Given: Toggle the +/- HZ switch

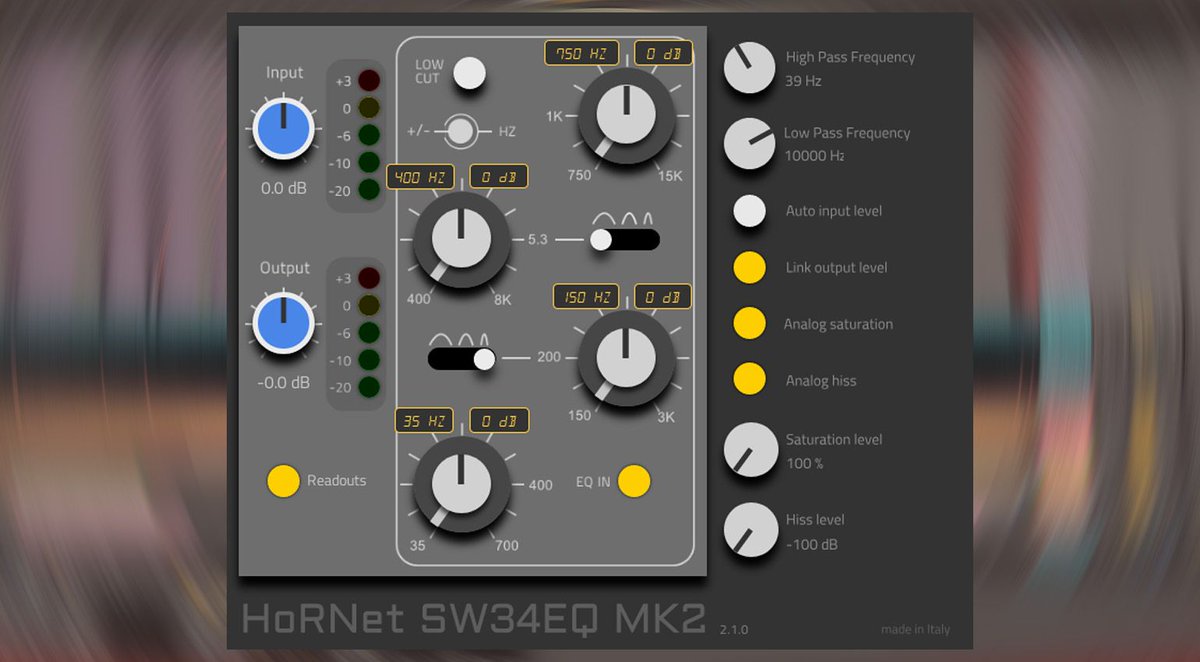Looking at the screenshot, I should point(461,130).
